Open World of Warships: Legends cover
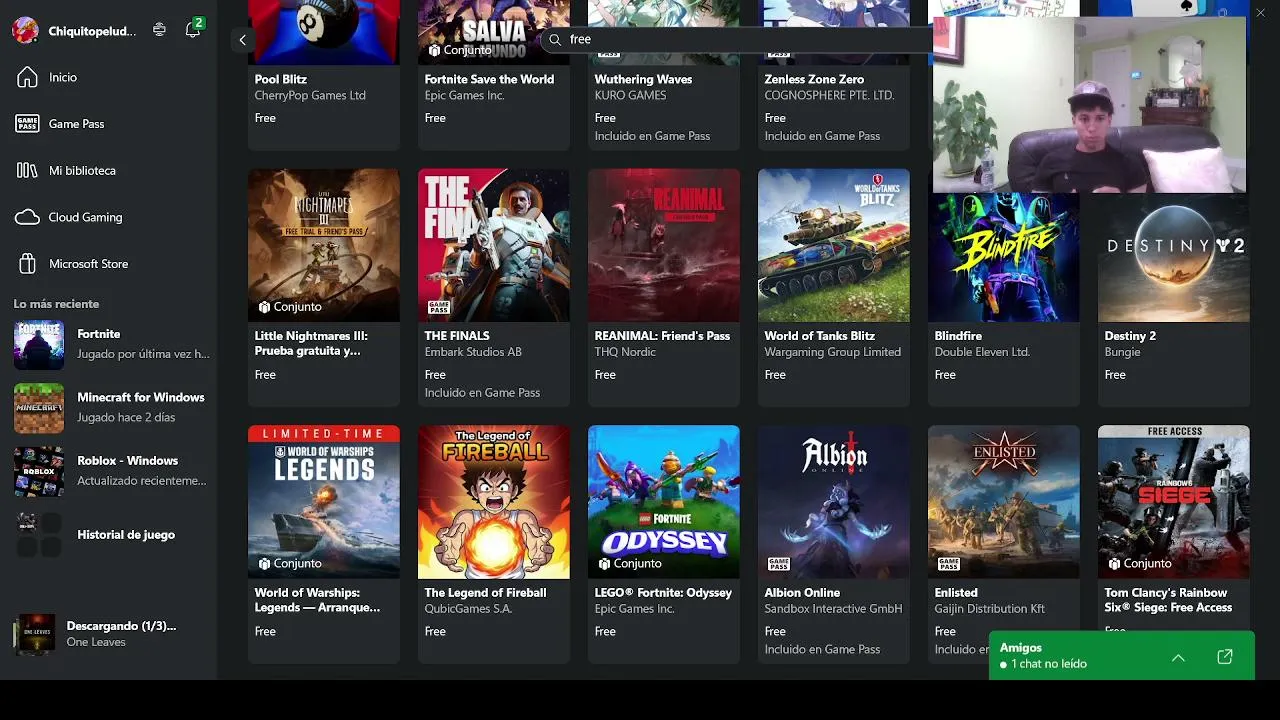Image resolution: width=1280 pixels, height=720 pixels. pos(324,502)
